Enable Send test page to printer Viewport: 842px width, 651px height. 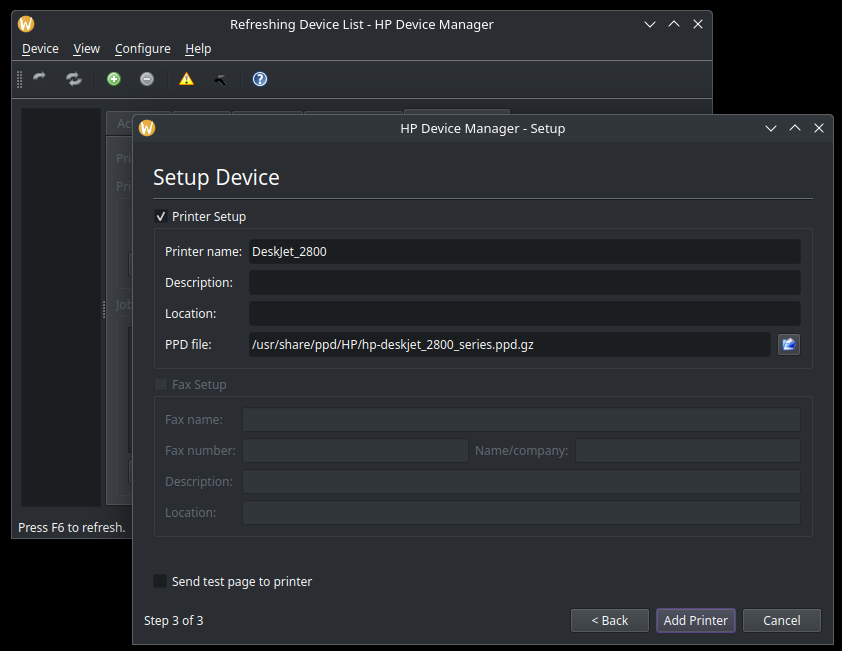click(160, 581)
